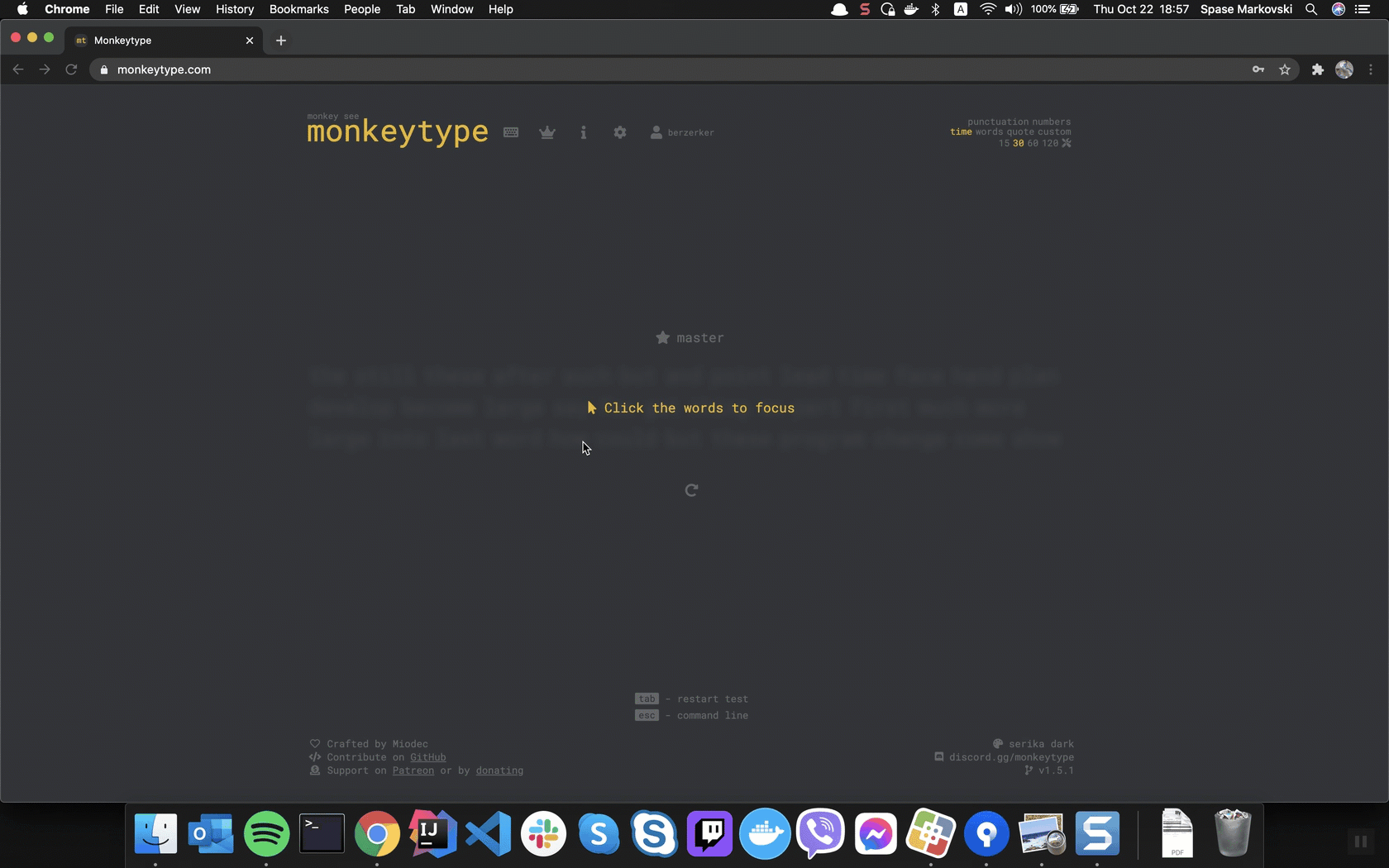
Task: Select 120 second test duration
Action: 1048,143
